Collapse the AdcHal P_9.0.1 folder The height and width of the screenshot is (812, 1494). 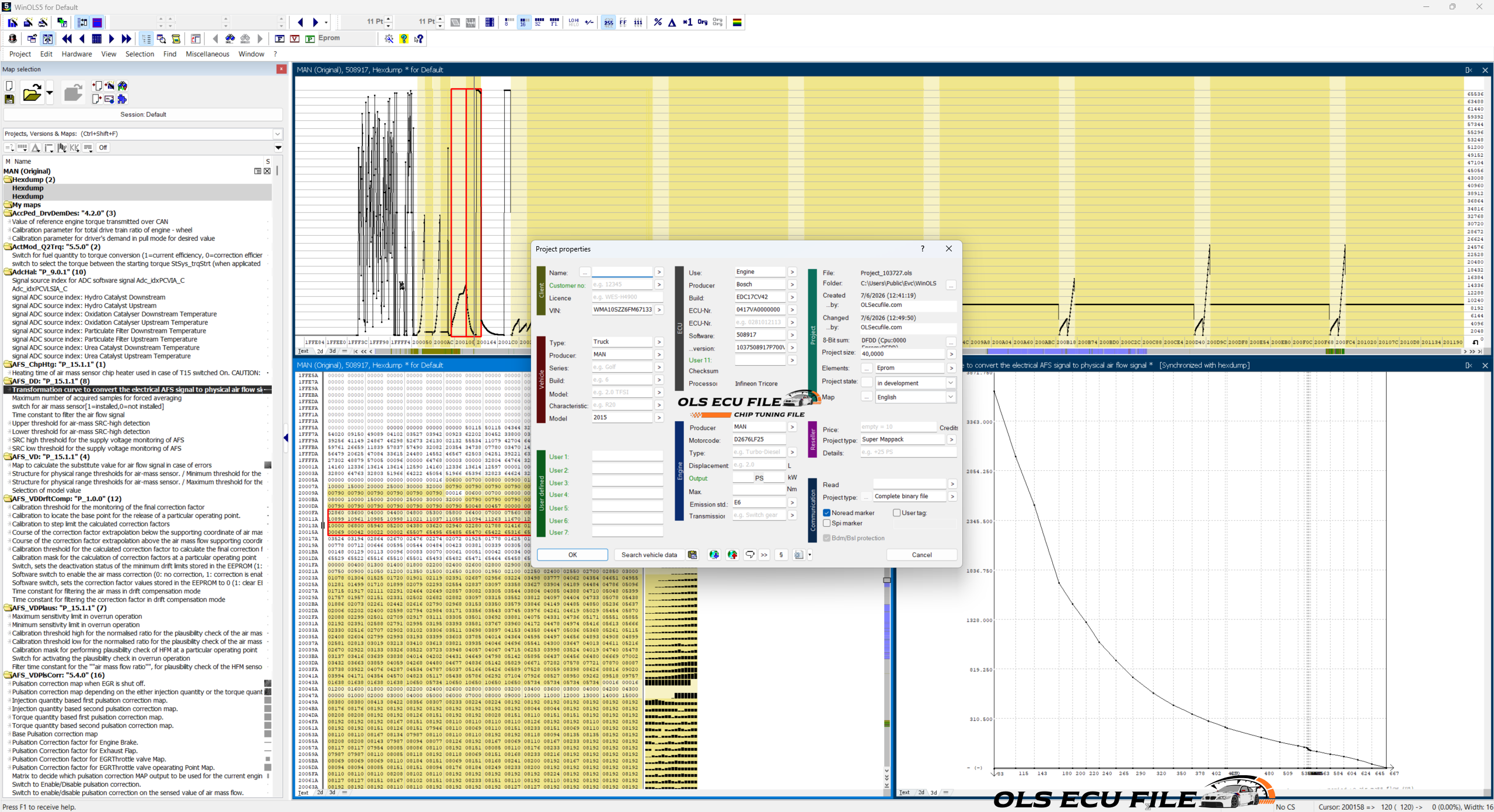[8, 272]
